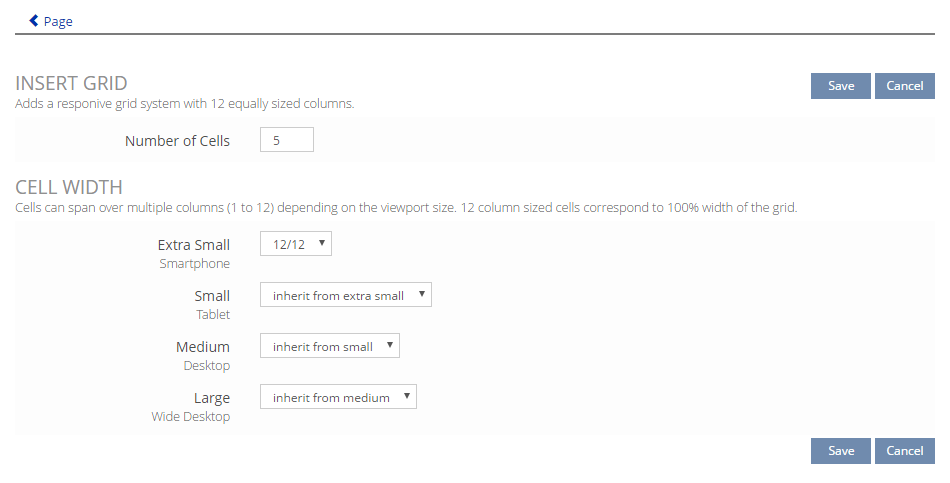
Task: Select the "Small" field label
Action: (x=212, y=296)
